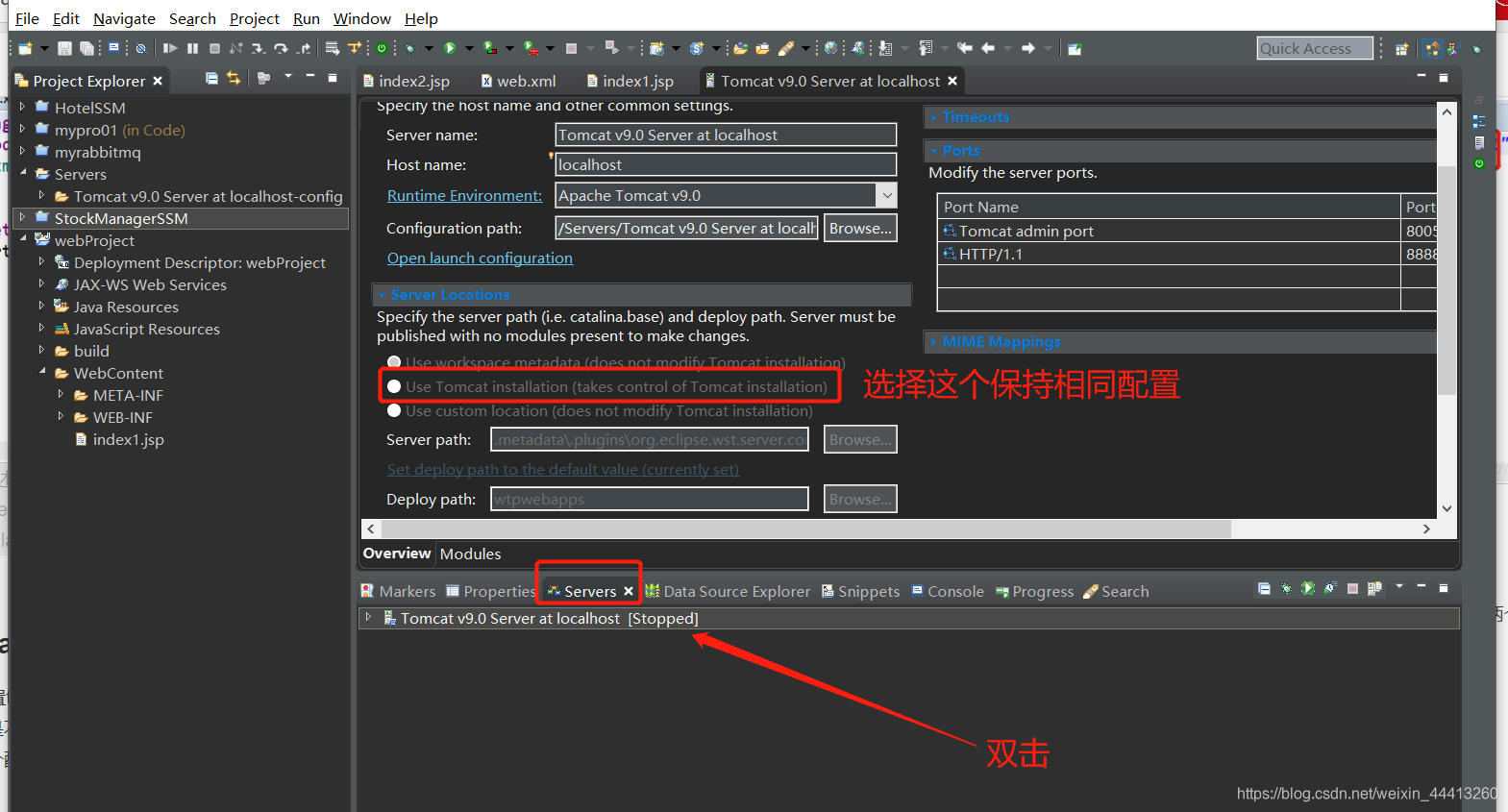Start the server with green play icon in Servers view
Image resolution: width=1508 pixels, height=812 pixels.
tap(1308, 588)
